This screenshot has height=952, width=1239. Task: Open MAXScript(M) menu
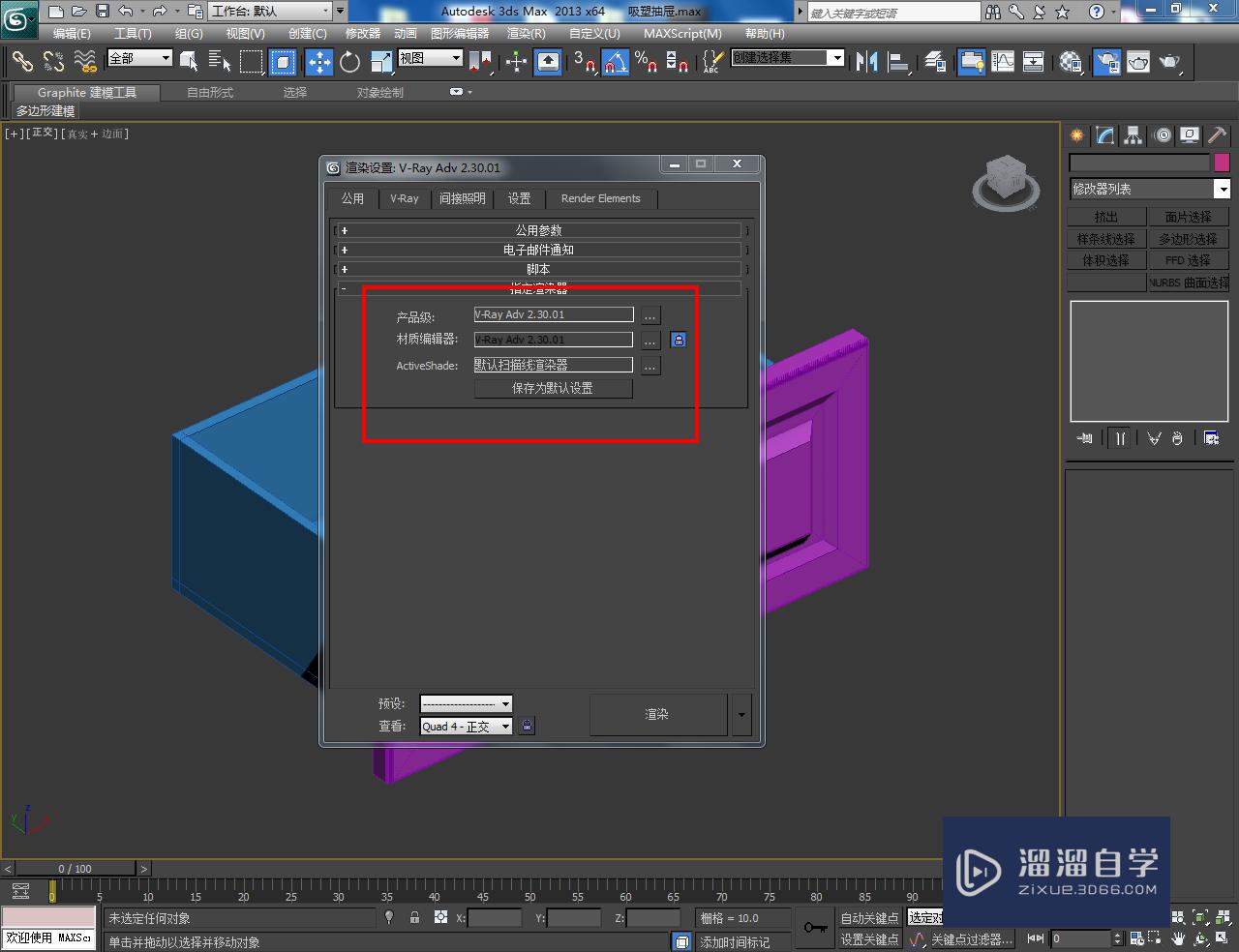[x=682, y=33]
